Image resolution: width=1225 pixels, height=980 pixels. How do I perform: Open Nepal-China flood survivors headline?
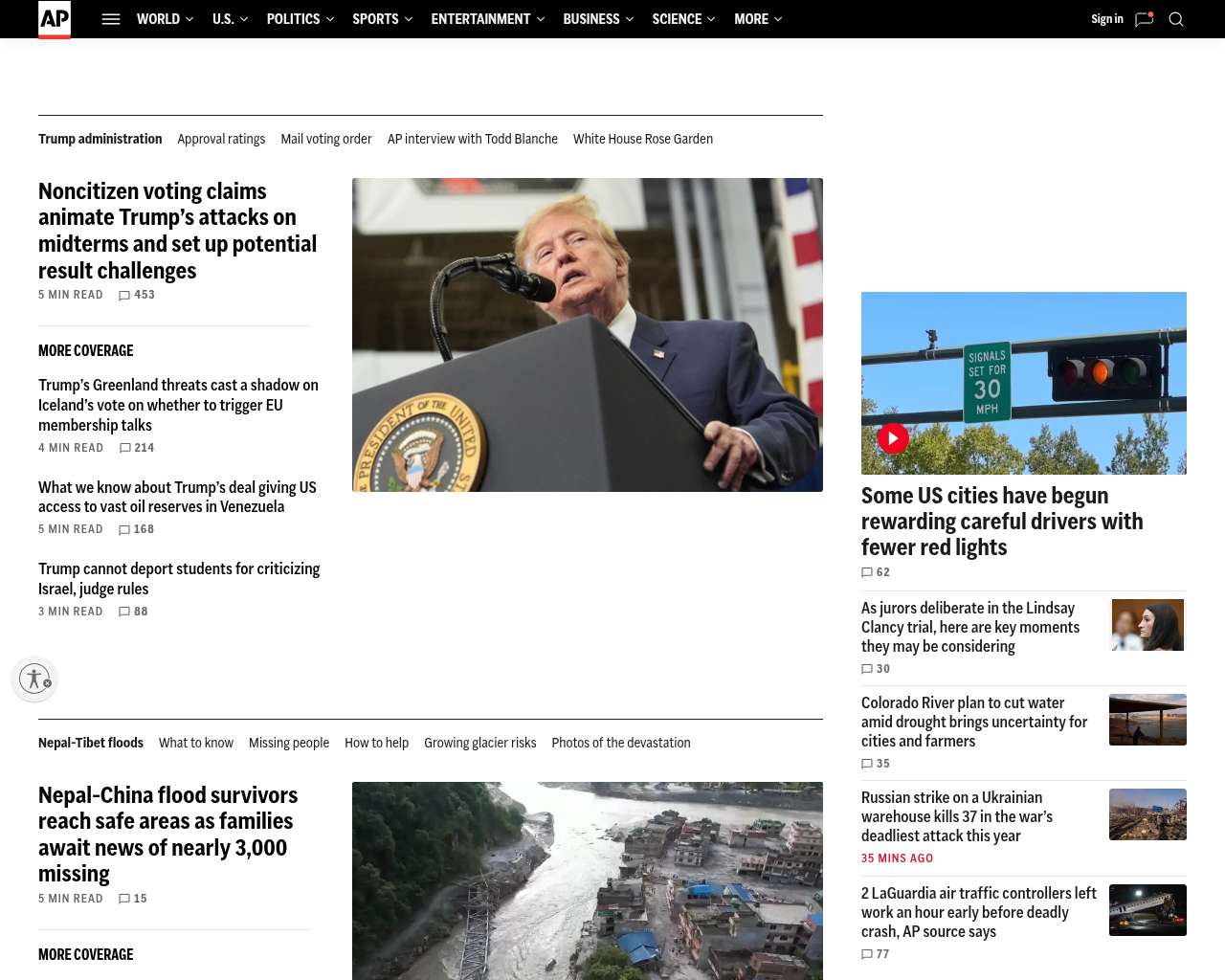(168, 835)
